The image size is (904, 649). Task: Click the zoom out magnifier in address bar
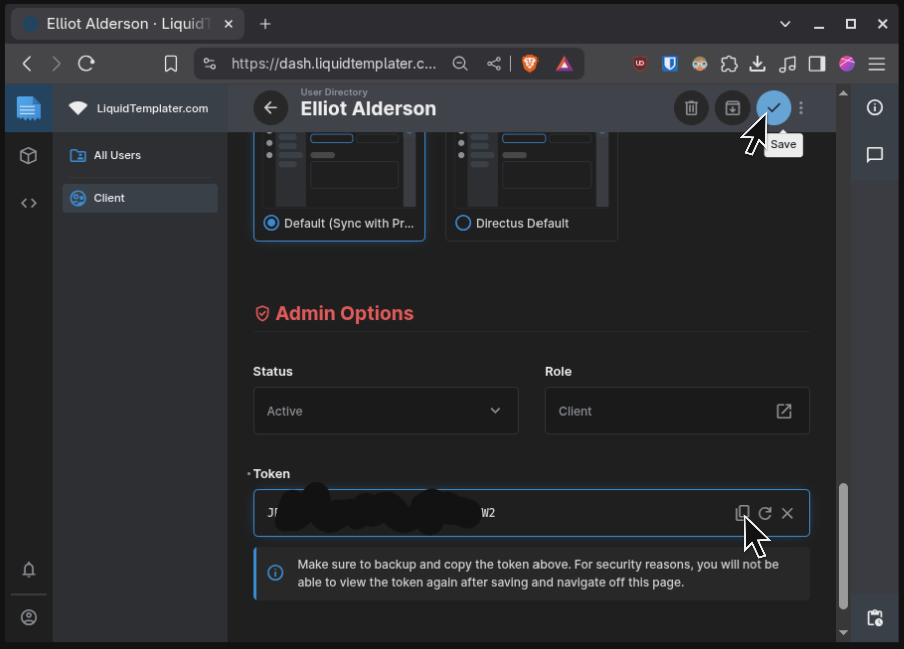(459, 63)
